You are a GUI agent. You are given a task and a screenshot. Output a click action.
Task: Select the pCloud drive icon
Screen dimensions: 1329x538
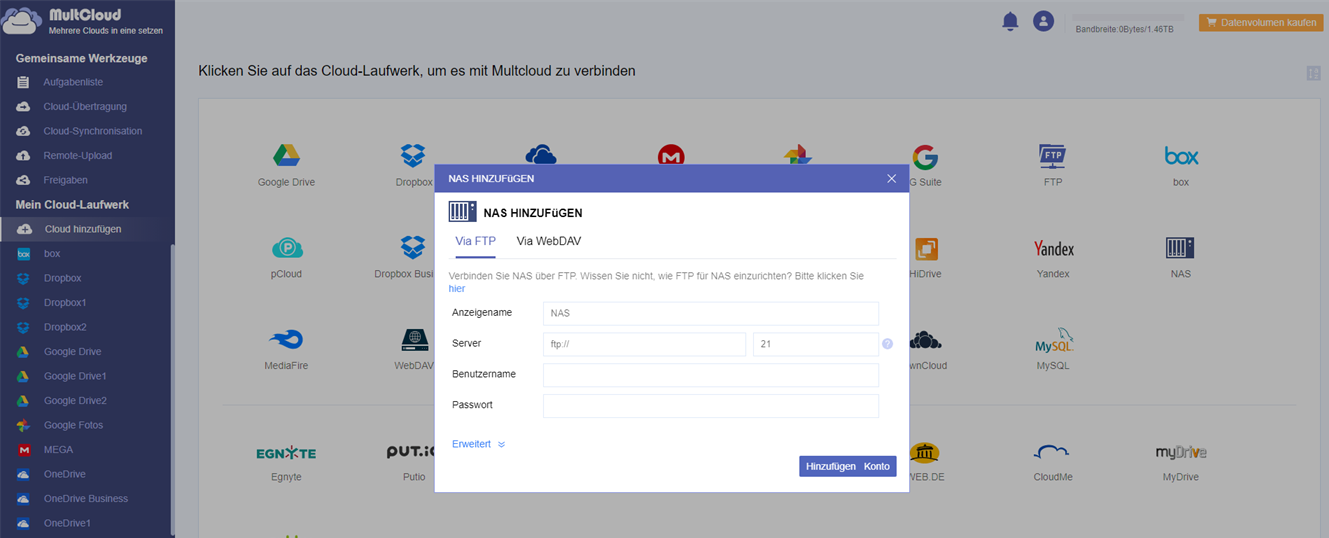[286, 249]
